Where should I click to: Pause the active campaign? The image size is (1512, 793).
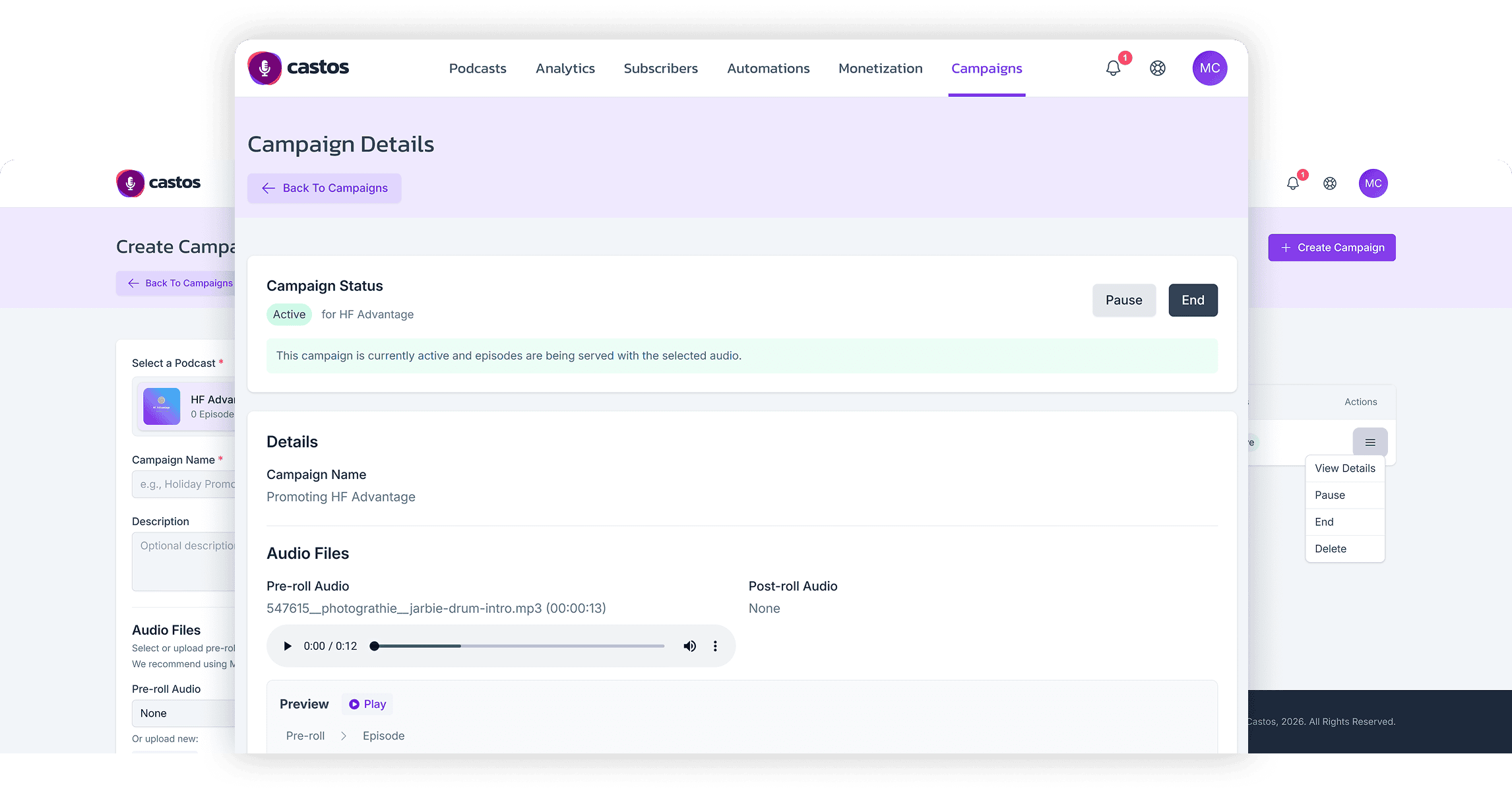tap(1123, 300)
